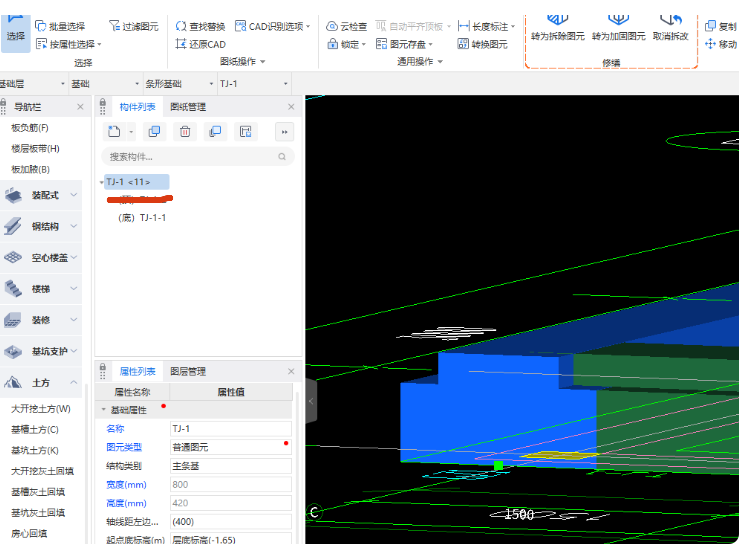Select 房心回填 item
This screenshot has width=739, height=544.
tap(29, 533)
